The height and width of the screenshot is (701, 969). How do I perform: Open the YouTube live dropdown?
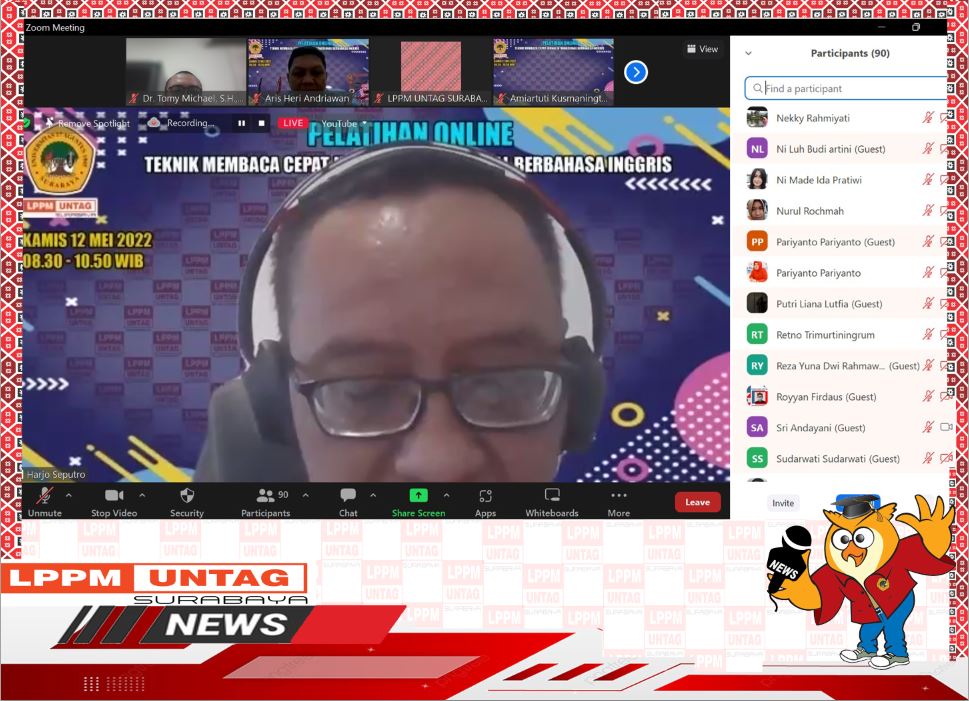click(344, 123)
